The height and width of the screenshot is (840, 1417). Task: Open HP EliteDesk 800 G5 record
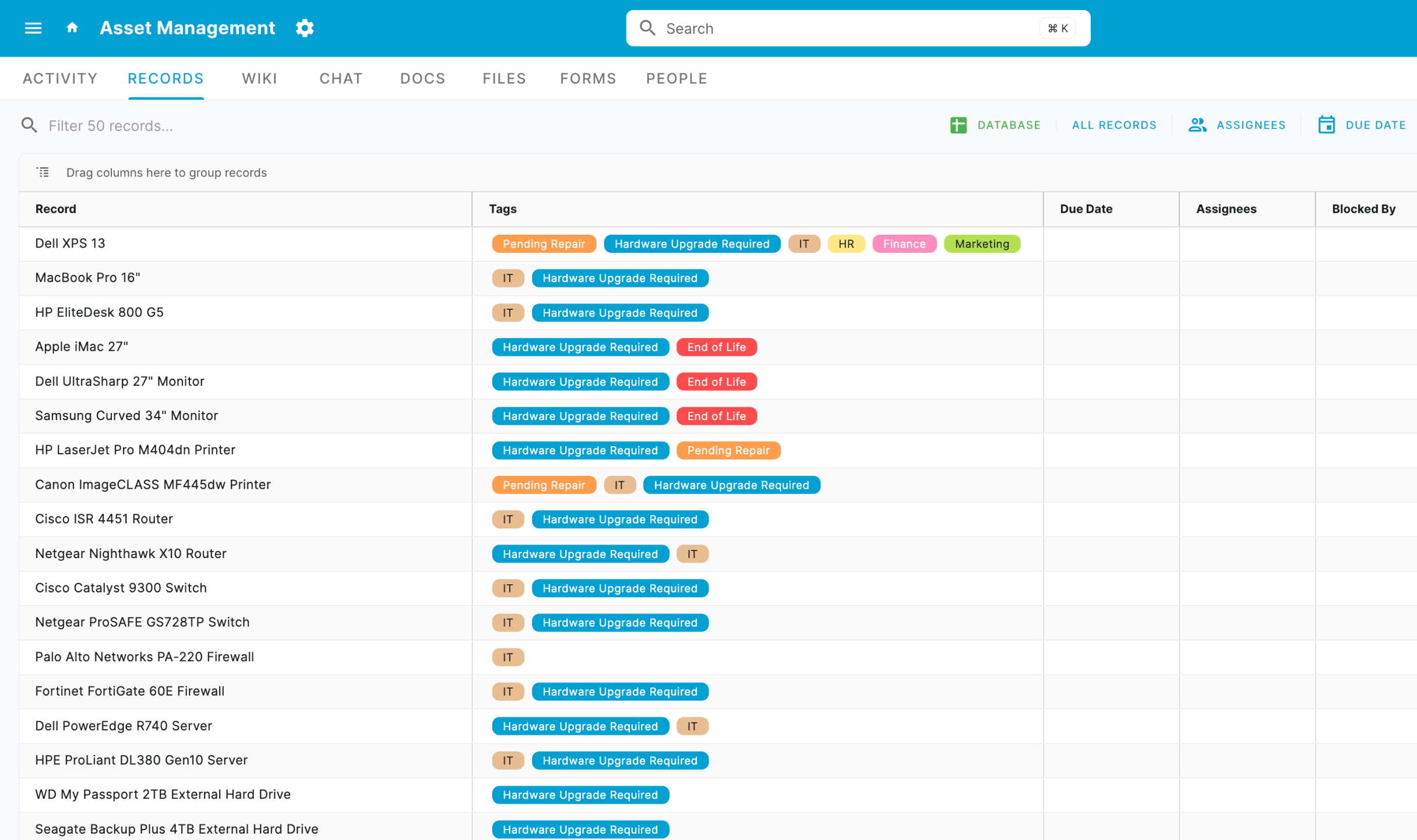point(99,312)
